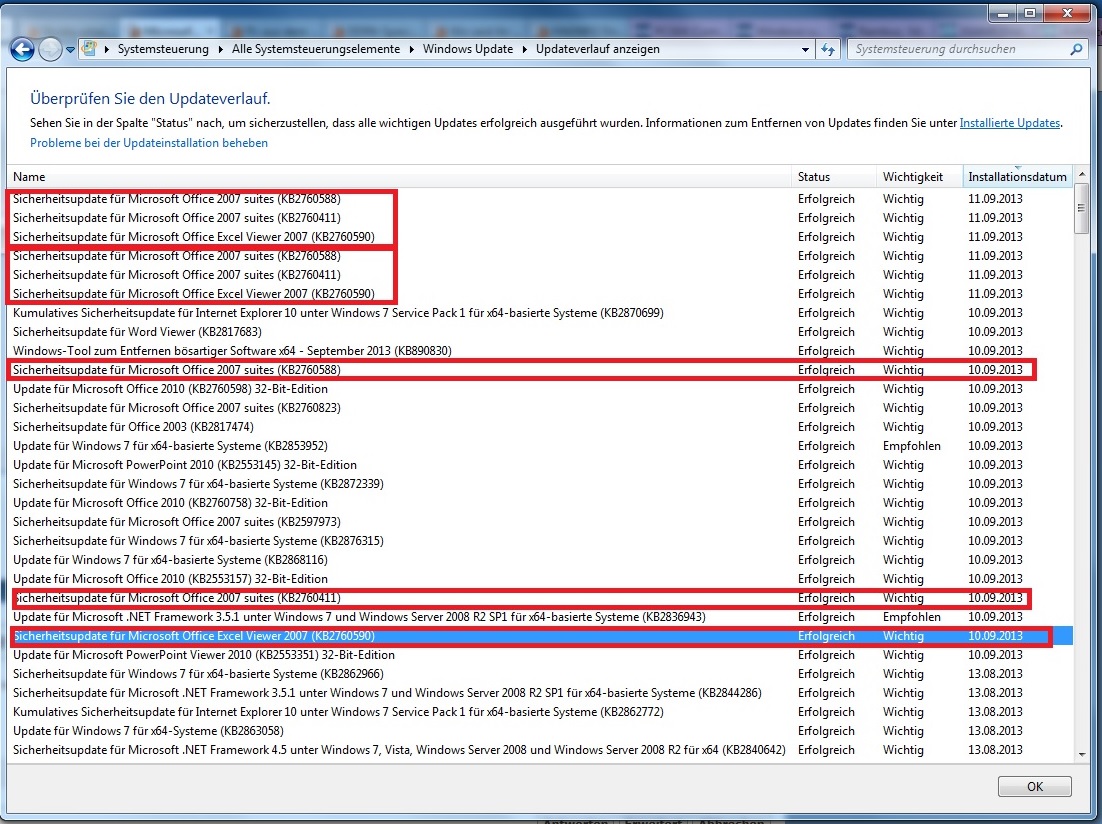Select .NET Framework 3.5.1 security update (KB2844286)

[540, 693]
